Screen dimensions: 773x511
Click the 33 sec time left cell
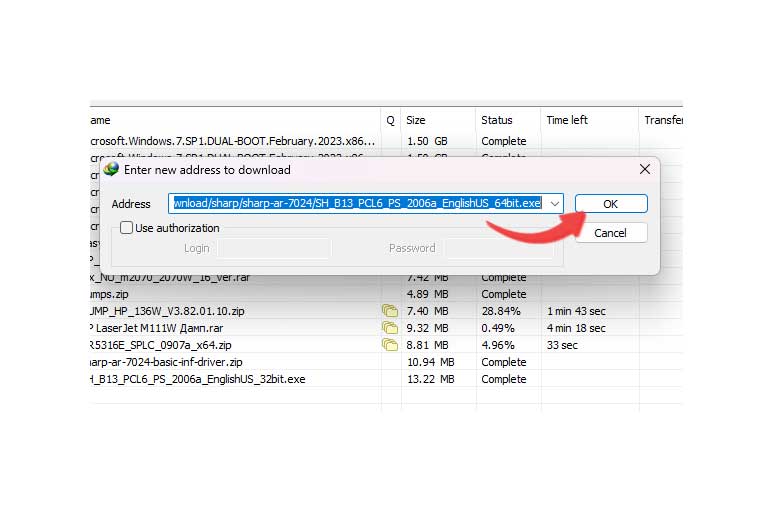click(562, 345)
